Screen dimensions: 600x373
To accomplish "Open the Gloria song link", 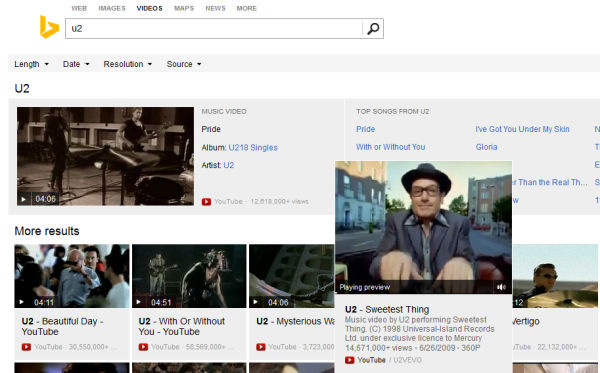I will pyautogui.click(x=486, y=147).
